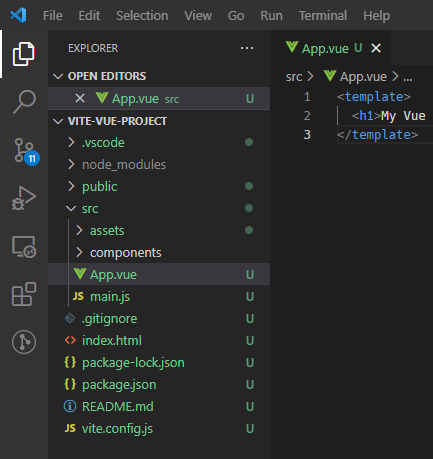433x459 pixels.
Task: Open the Explorer view in the activity bar
Action: (x=23, y=54)
